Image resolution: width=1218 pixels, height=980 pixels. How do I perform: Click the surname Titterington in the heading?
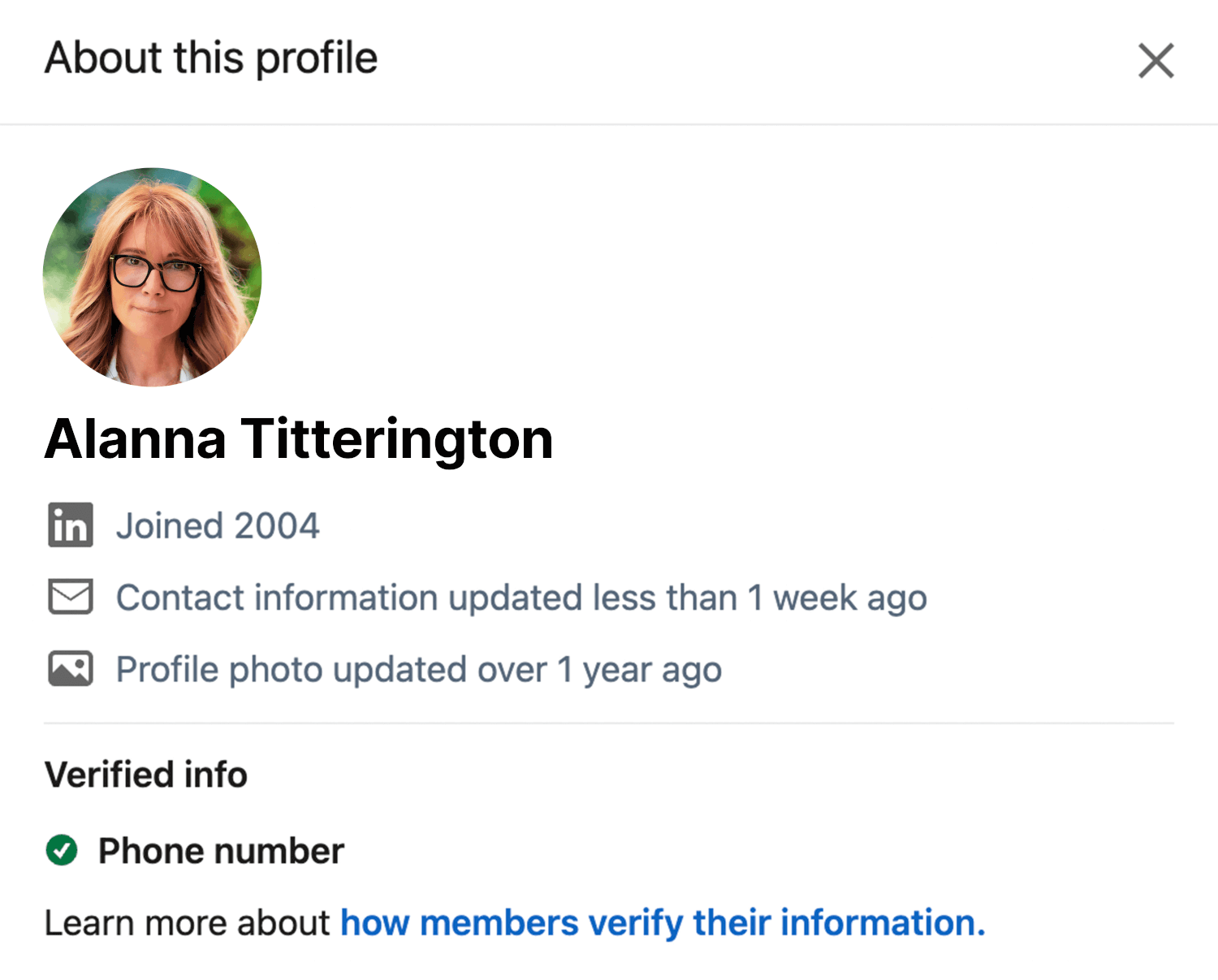click(397, 439)
